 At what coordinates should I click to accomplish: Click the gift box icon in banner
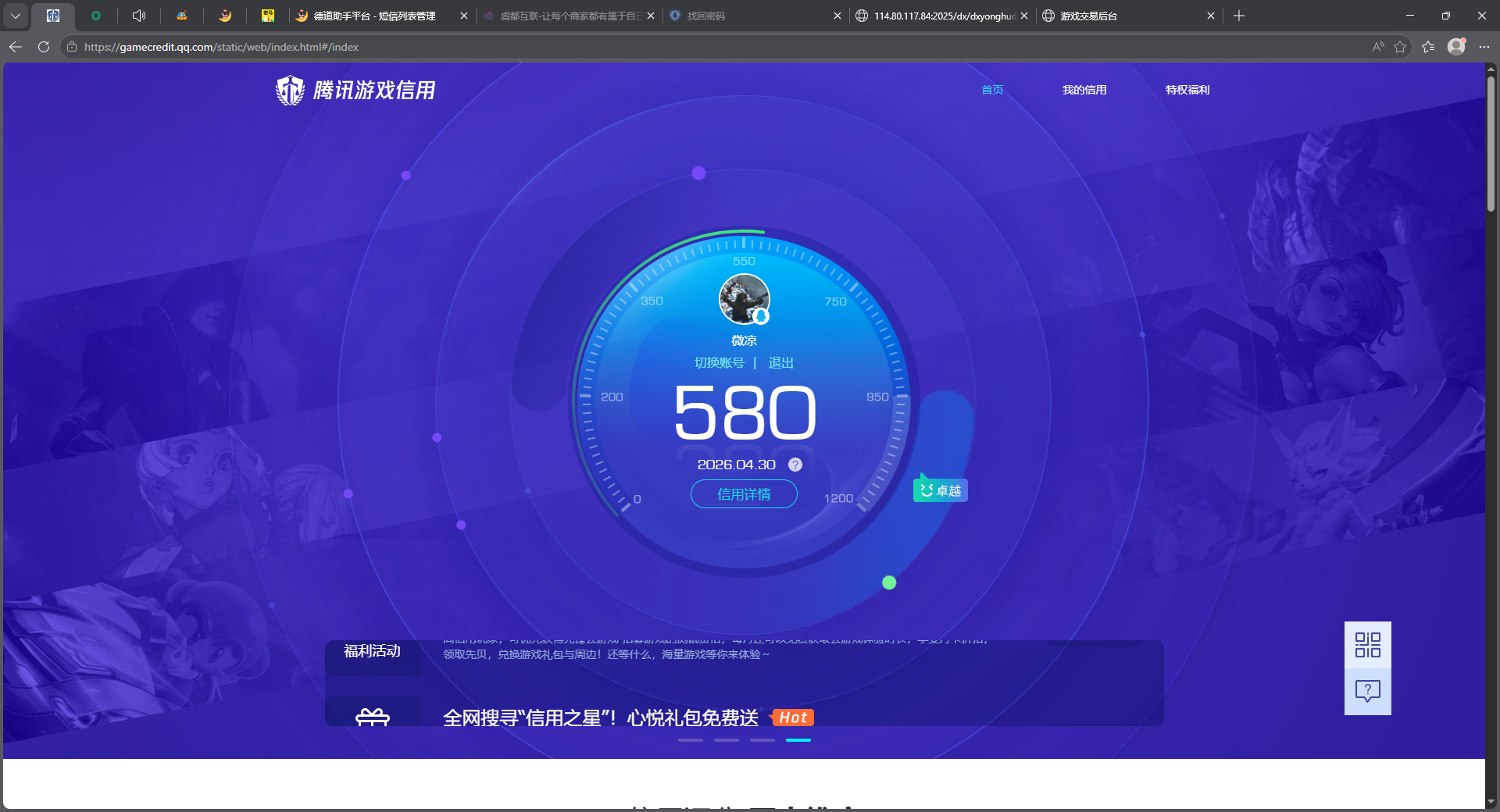click(373, 717)
